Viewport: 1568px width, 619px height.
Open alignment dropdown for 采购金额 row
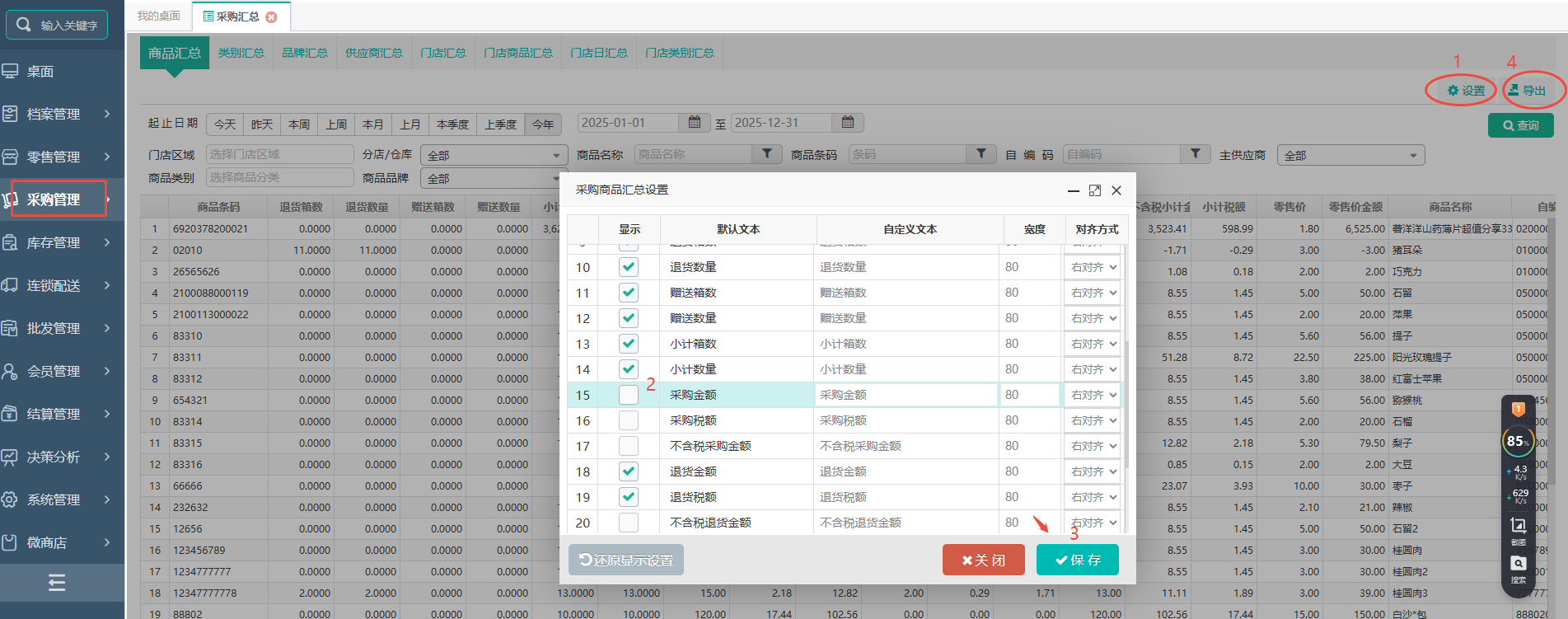(x=1093, y=395)
